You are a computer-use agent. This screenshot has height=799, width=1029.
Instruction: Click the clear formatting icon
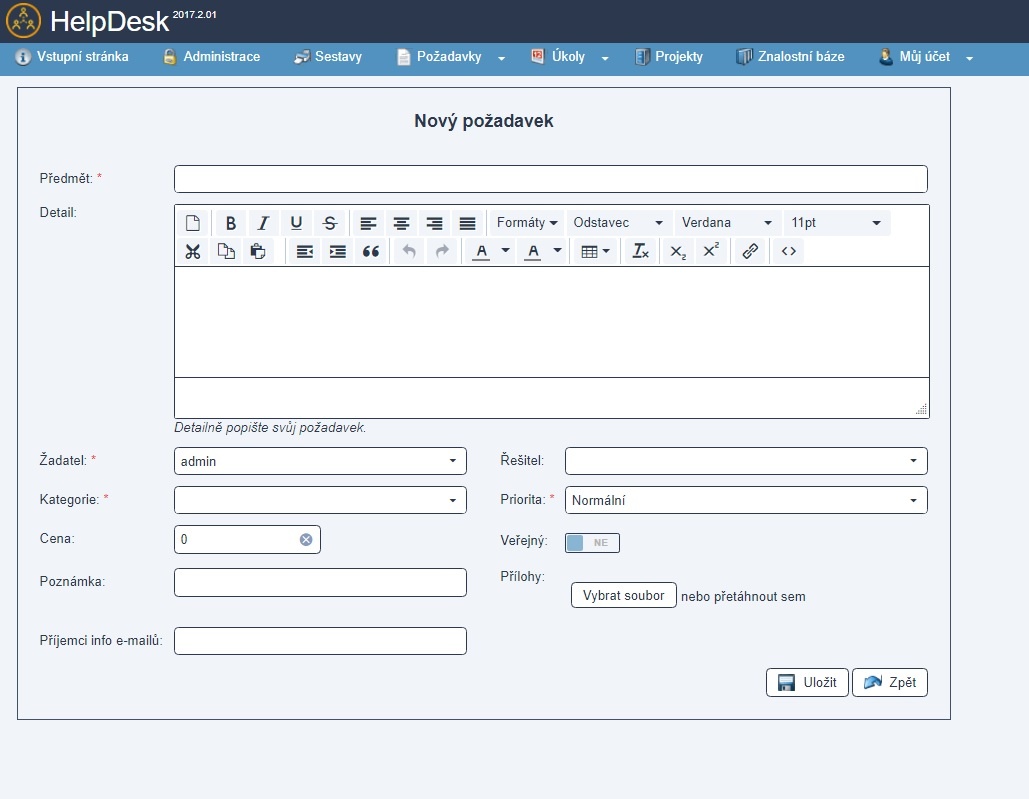(640, 251)
